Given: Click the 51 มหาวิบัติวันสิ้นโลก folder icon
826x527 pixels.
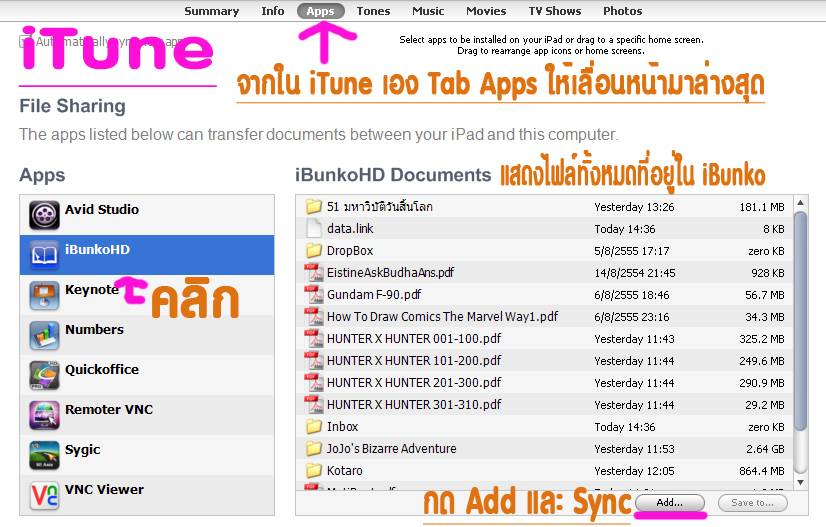Looking at the screenshot, I should click(313, 206).
